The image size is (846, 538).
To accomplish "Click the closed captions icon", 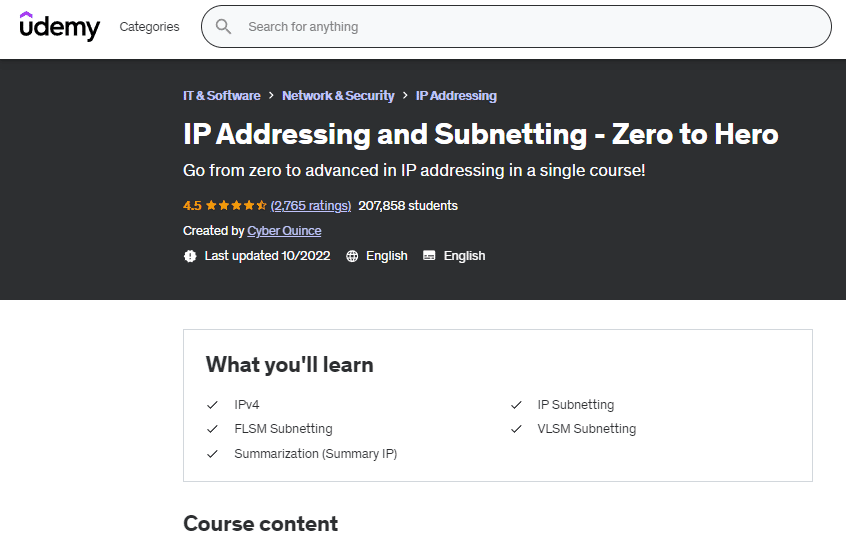I will pos(429,255).
